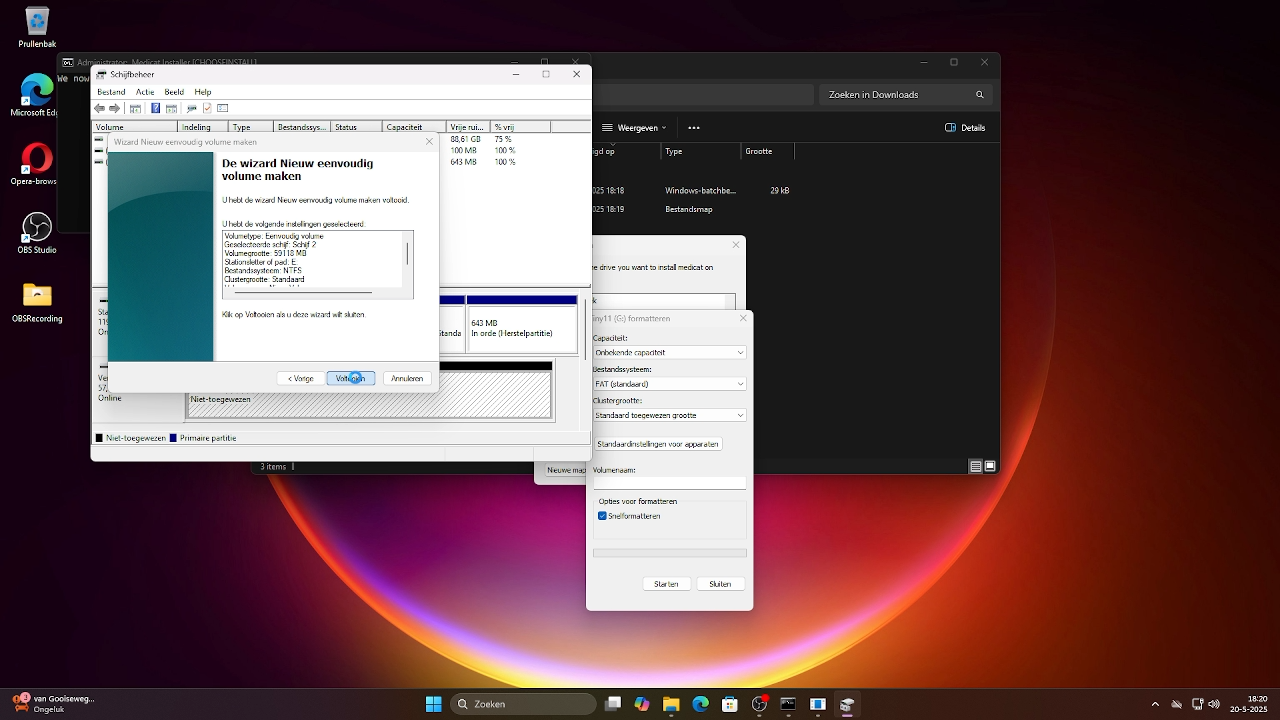Toggle the Snelformatteren checkbox
Viewport: 1280px width, 720px height.
click(603, 516)
